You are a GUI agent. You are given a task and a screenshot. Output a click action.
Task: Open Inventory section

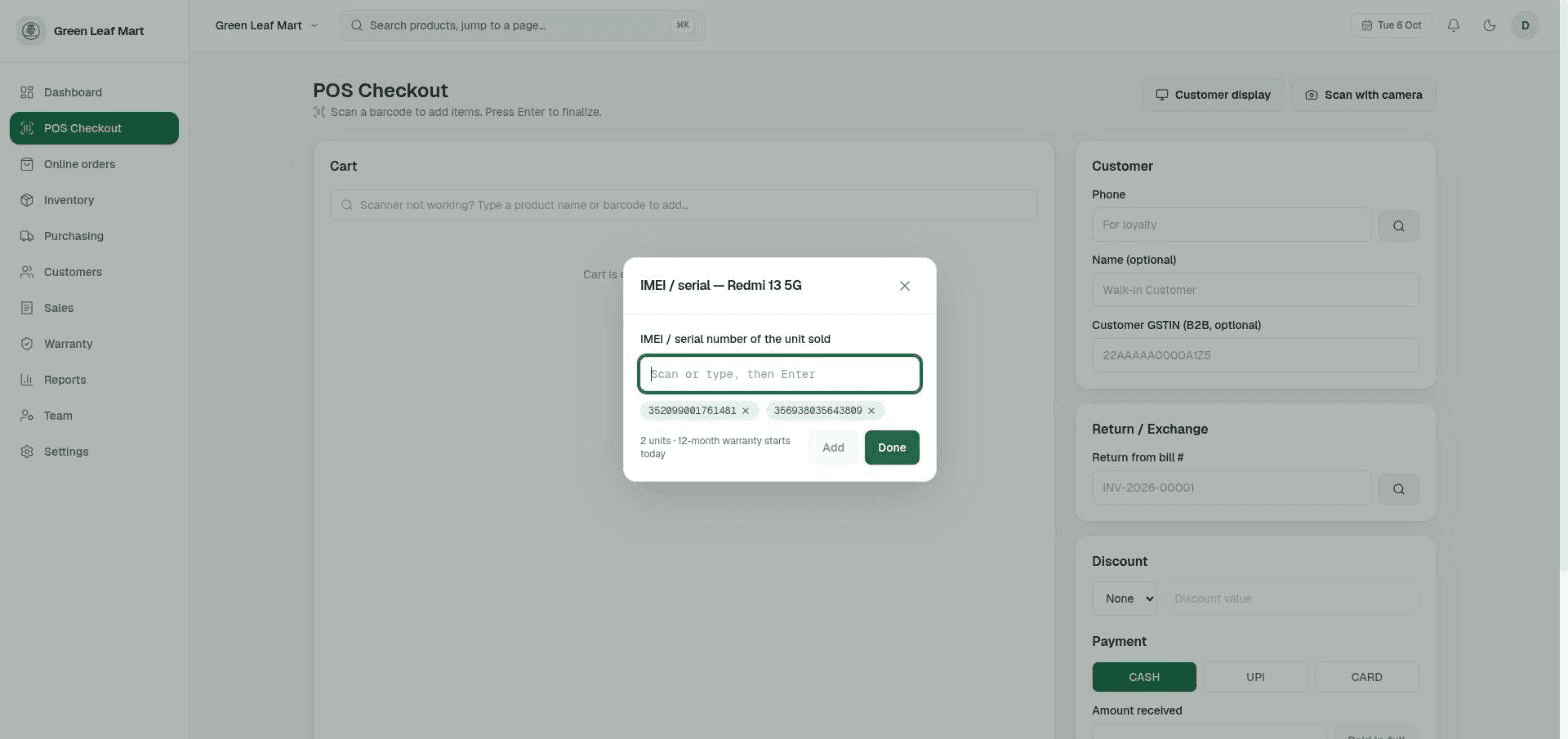click(x=94, y=200)
